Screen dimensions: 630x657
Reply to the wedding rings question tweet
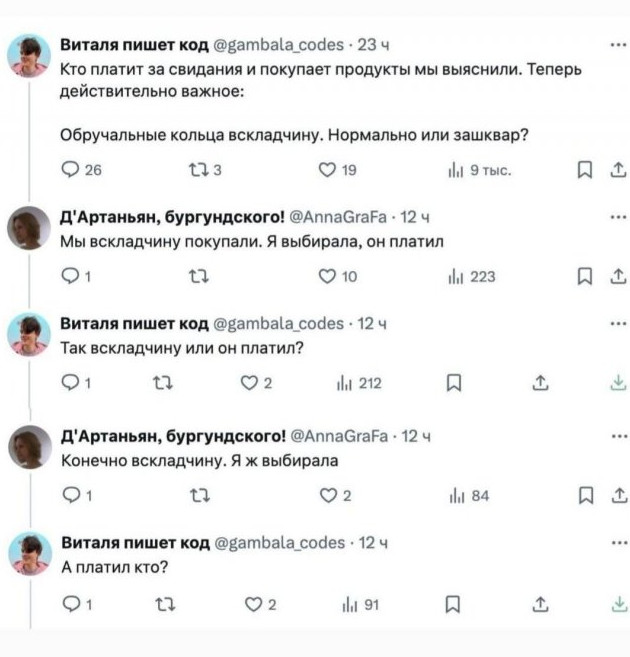click(x=69, y=171)
